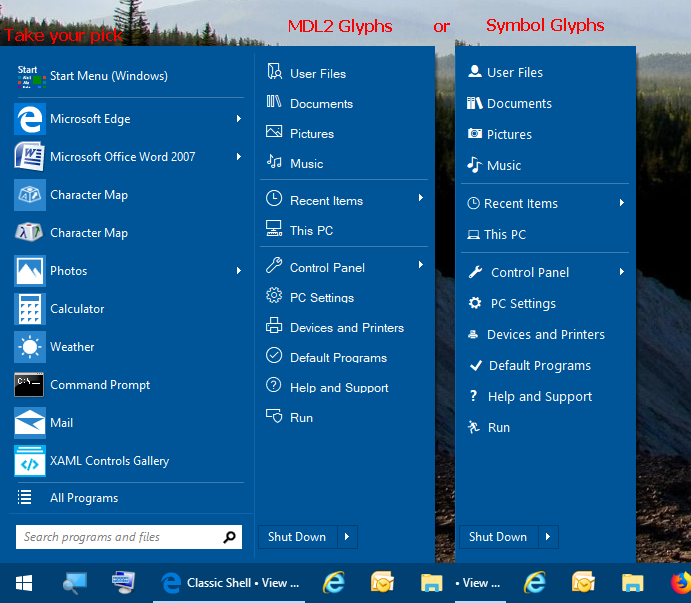Open the Character Map with blue cube icon
Image resolution: width=691 pixels, height=603 pixels.
point(30,195)
